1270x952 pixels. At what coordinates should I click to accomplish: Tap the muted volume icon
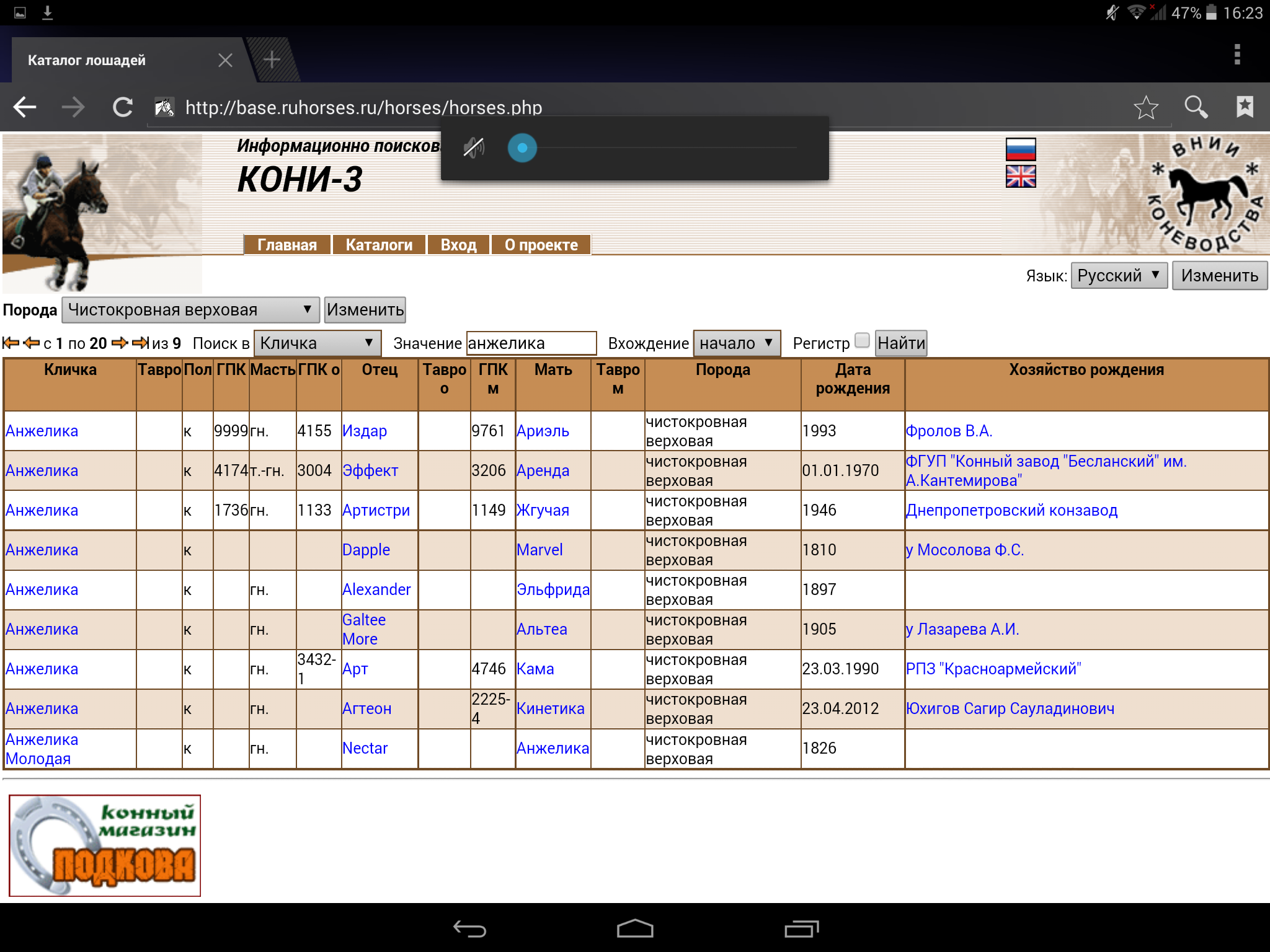474,148
